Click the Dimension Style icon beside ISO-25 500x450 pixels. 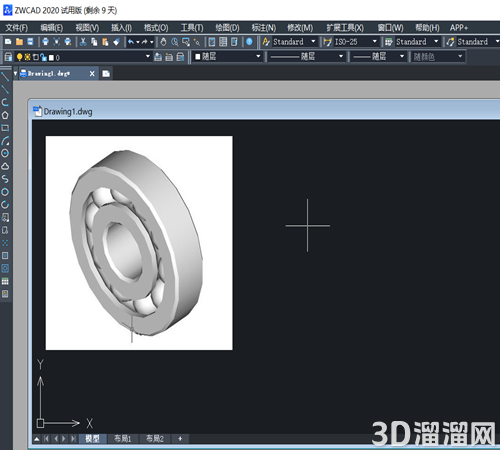tap(327, 42)
